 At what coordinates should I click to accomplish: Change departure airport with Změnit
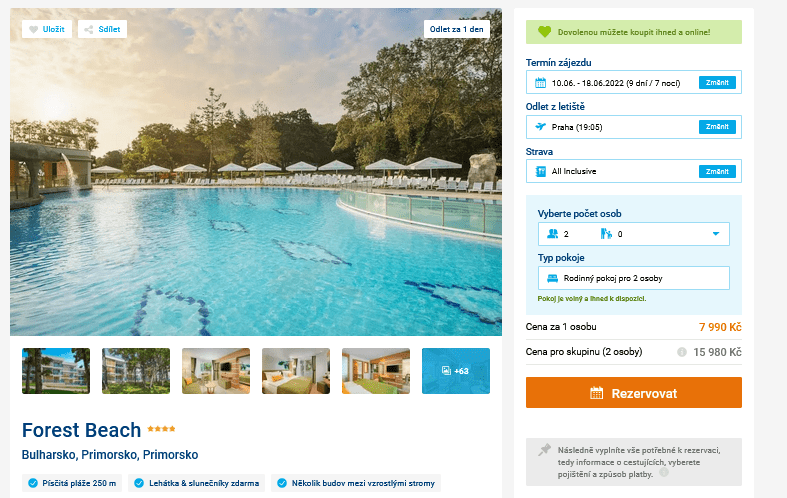(717, 127)
